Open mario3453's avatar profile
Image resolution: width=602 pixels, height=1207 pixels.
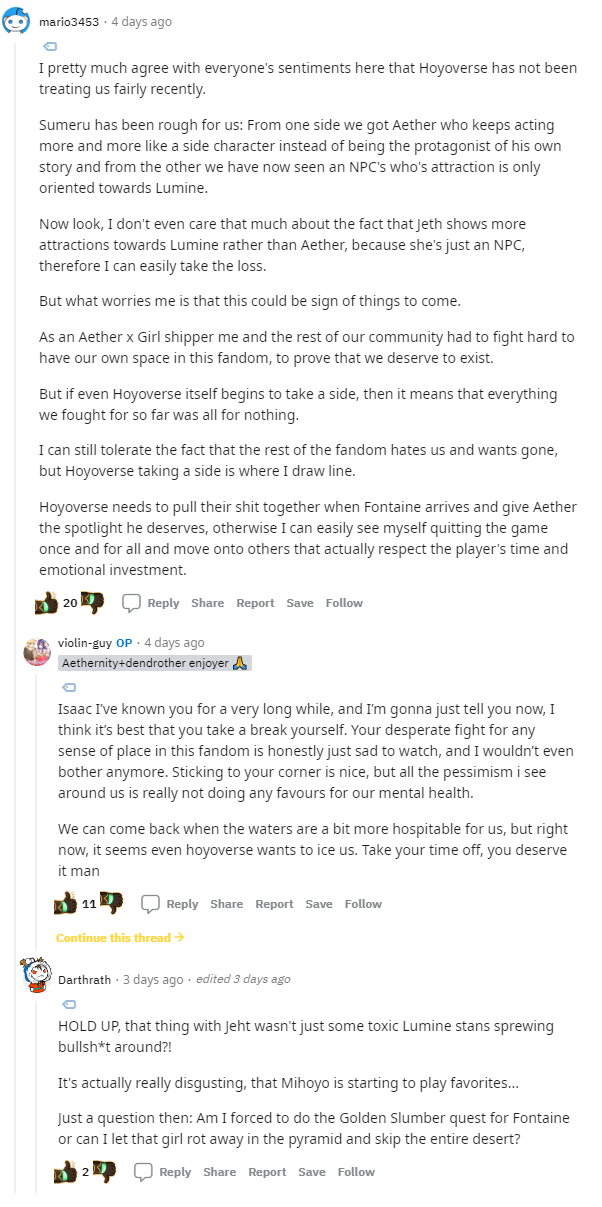(15, 21)
